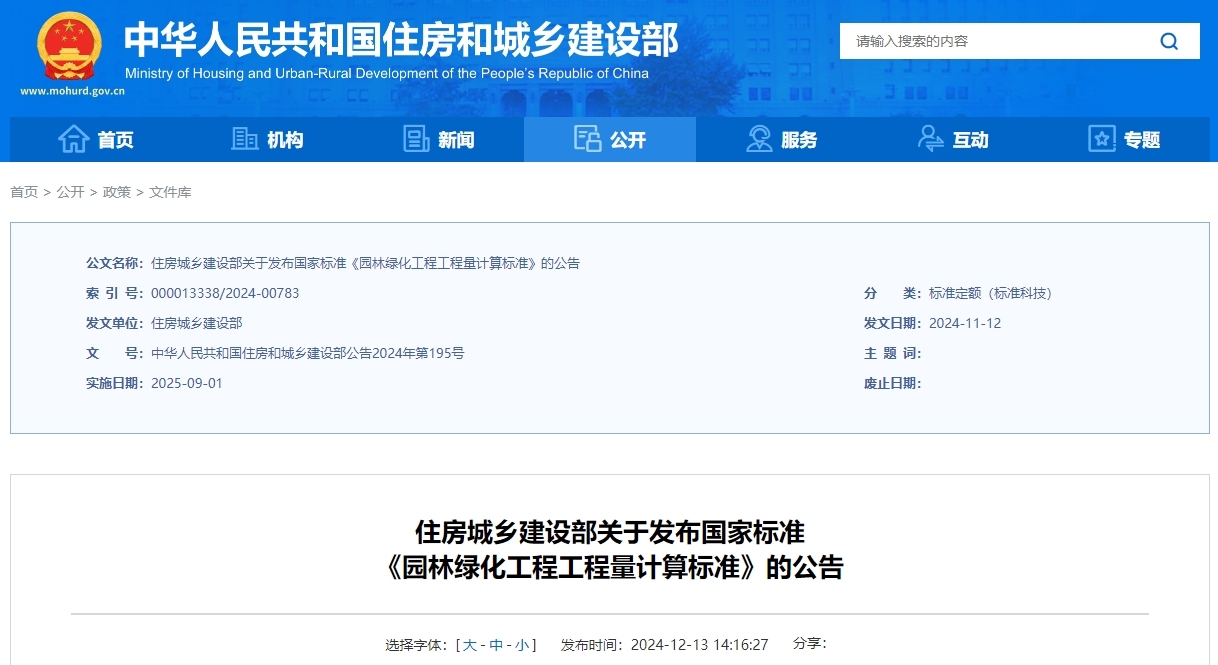Screen dimensions: 1218x665
Task: Open the 文件库 breadcrumb link
Action: click(172, 192)
